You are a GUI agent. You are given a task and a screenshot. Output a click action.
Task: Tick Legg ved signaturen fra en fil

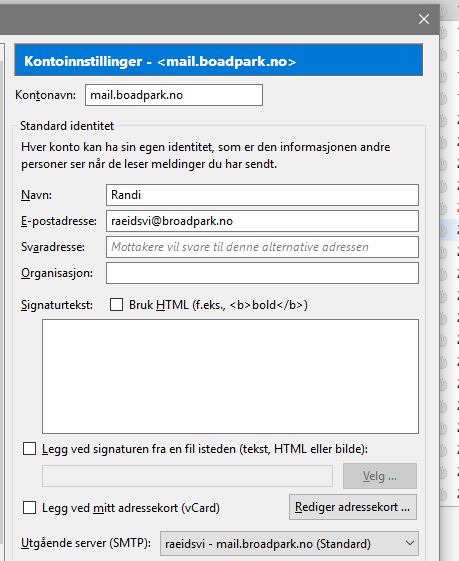click(29, 449)
